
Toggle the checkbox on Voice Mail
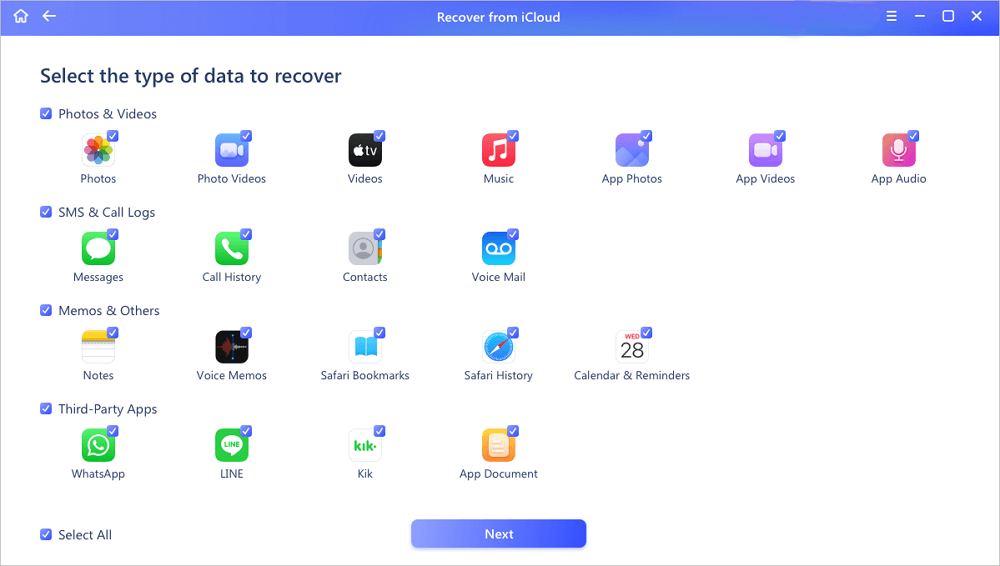click(x=513, y=234)
